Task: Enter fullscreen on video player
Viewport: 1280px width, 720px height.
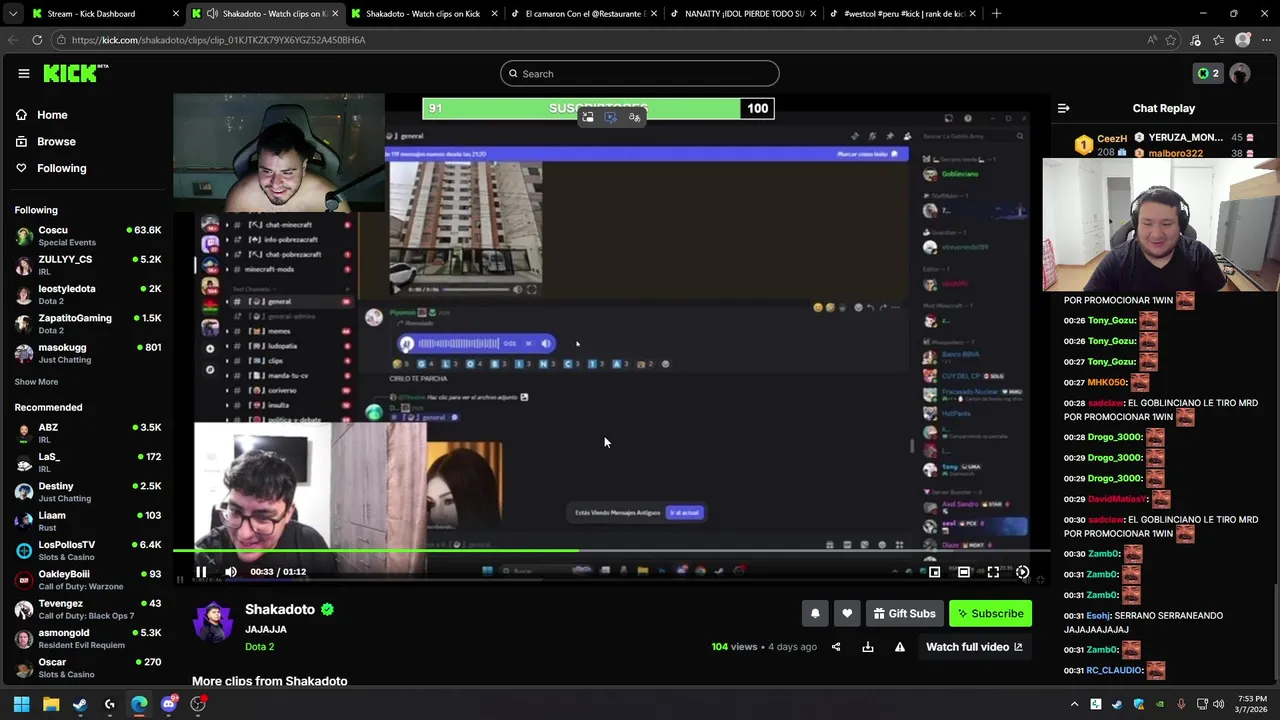Action: pyautogui.click(x=993, y=572)
